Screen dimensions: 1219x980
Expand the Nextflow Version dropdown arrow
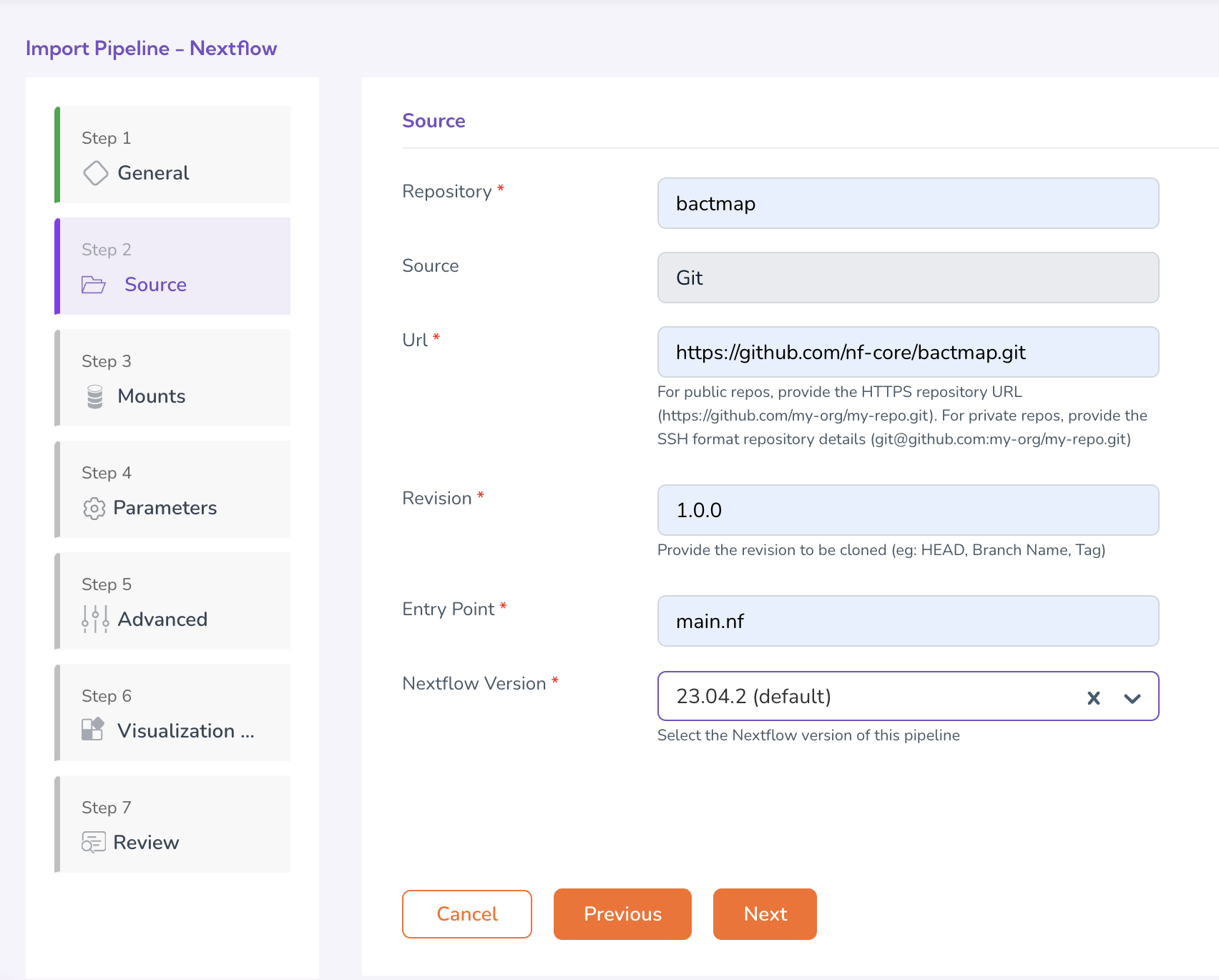(x=1132, y=698)
